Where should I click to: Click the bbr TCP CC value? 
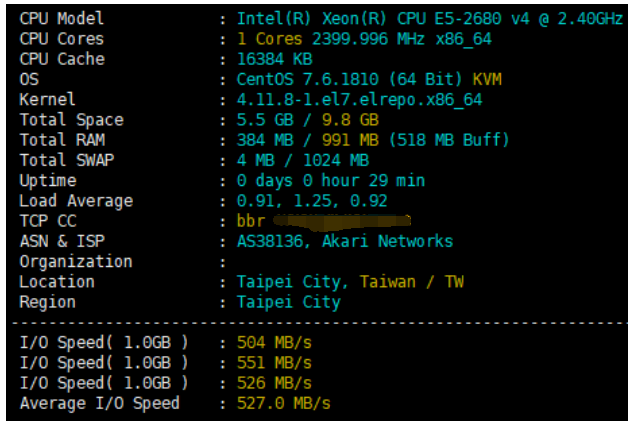(251, 221)
